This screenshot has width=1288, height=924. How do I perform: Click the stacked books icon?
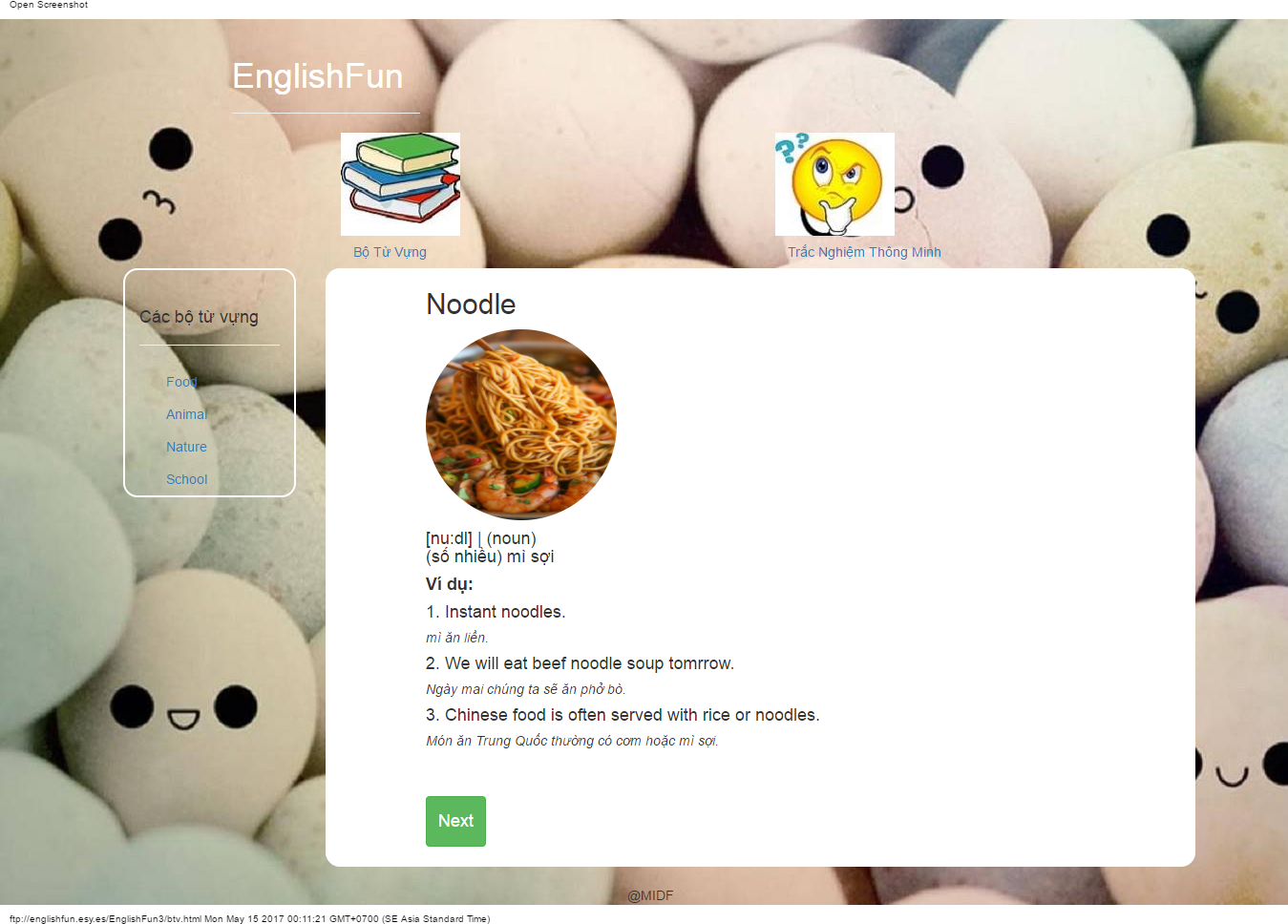400,184
